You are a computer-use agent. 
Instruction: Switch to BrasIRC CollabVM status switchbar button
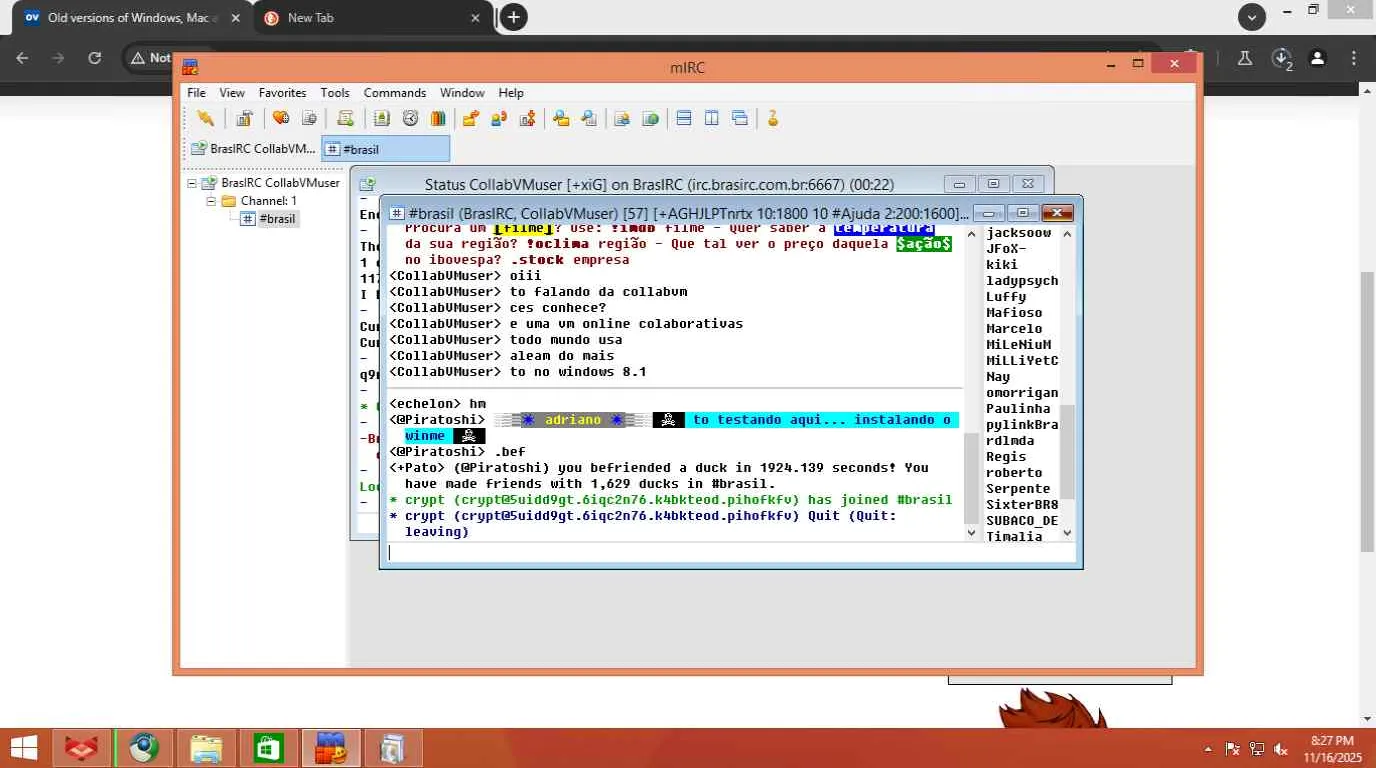[x=253, y=149]
